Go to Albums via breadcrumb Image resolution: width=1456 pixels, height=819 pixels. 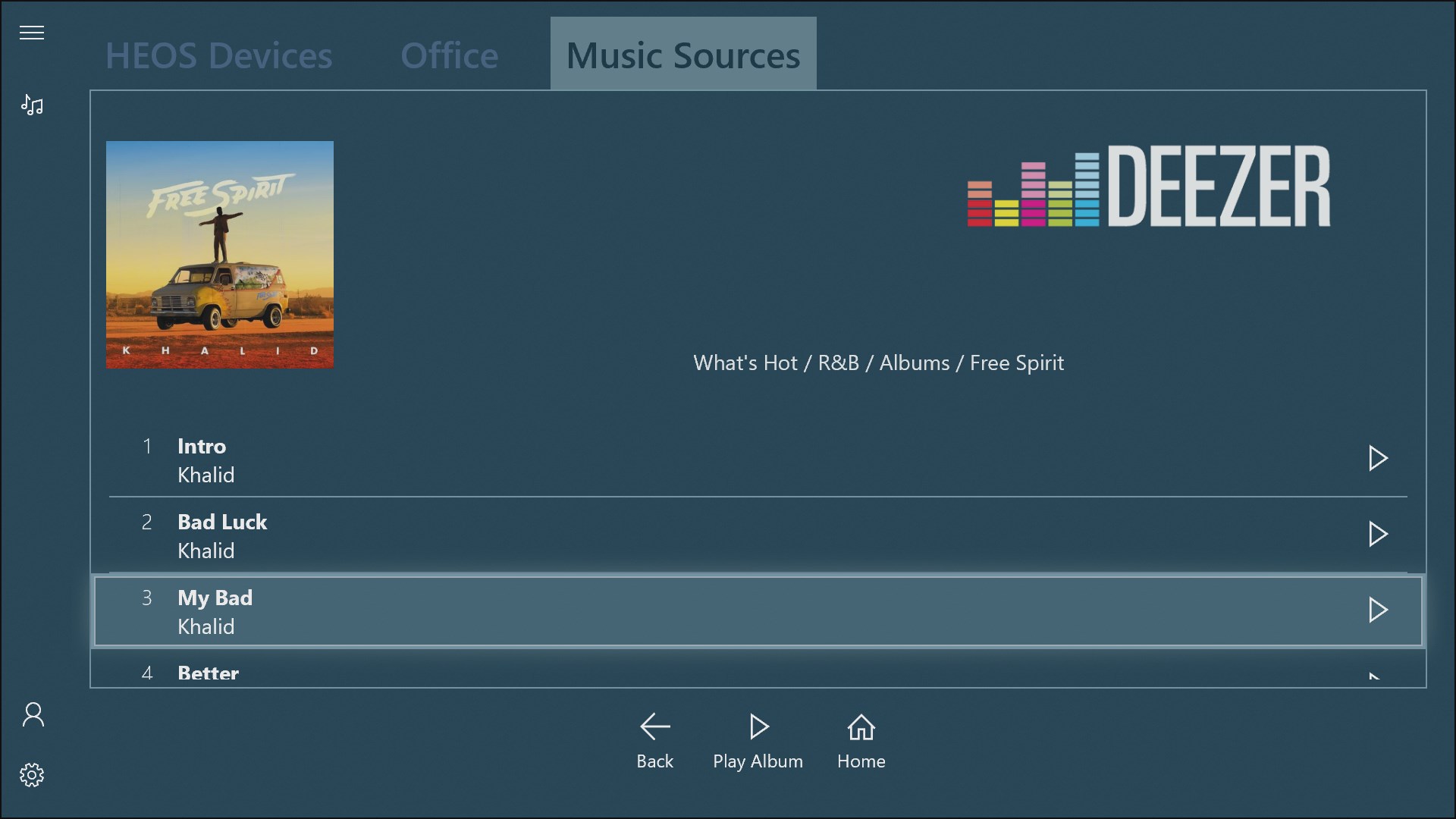tap(914, 362)
